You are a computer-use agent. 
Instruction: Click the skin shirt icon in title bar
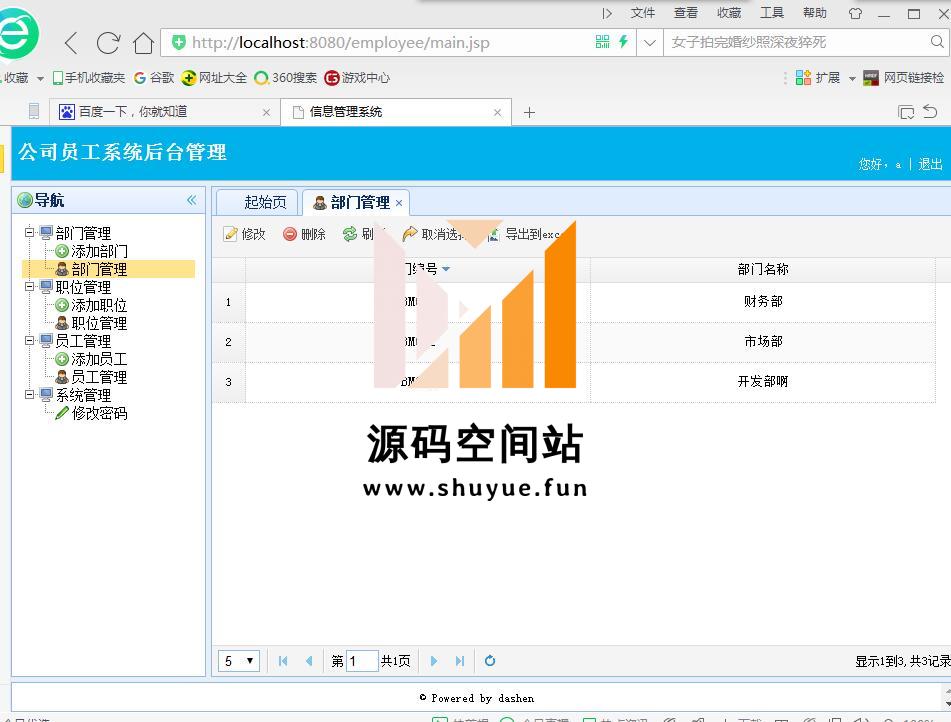coord(855,13)
